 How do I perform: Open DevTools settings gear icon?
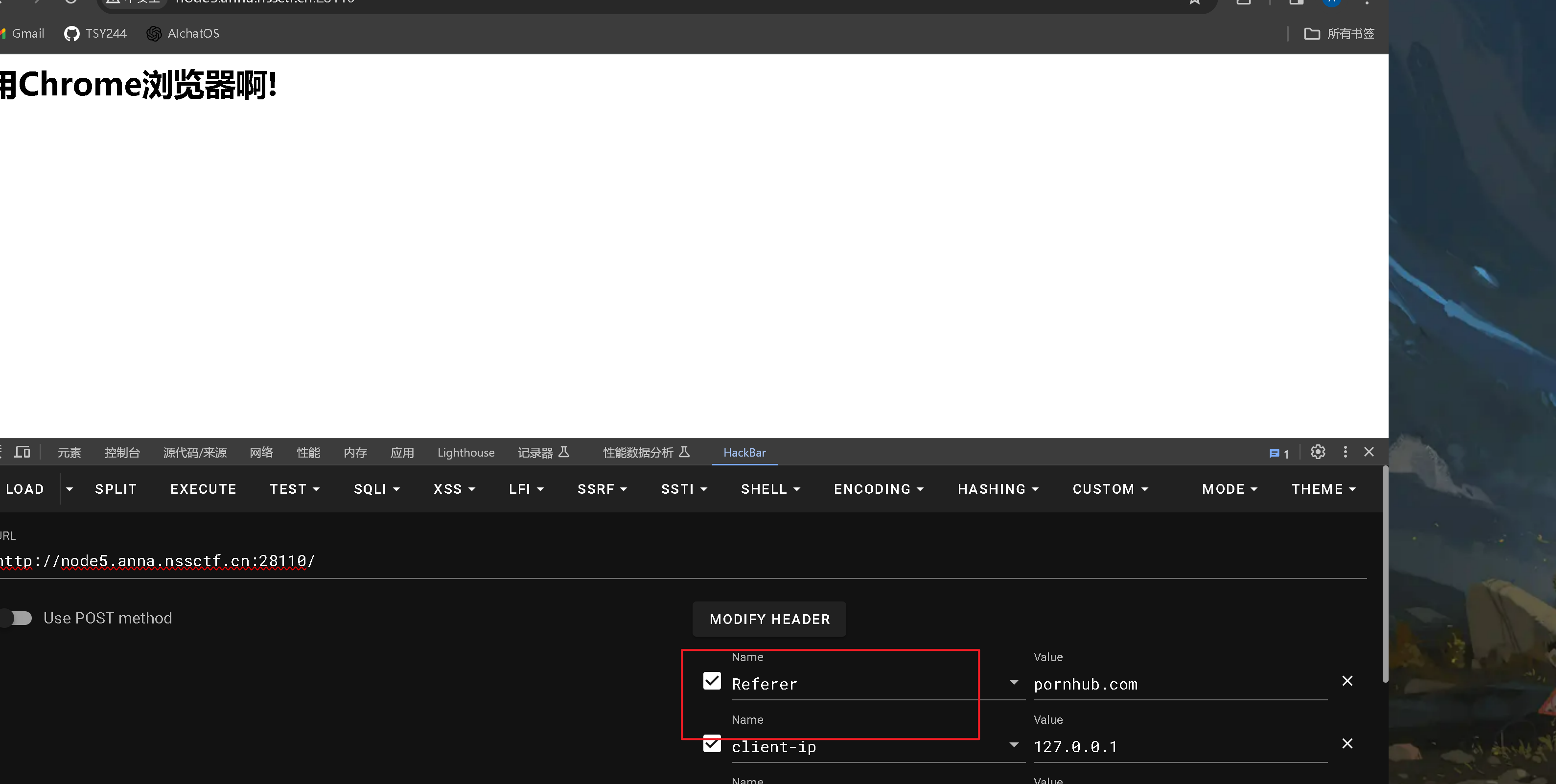tap(1318, 452)
